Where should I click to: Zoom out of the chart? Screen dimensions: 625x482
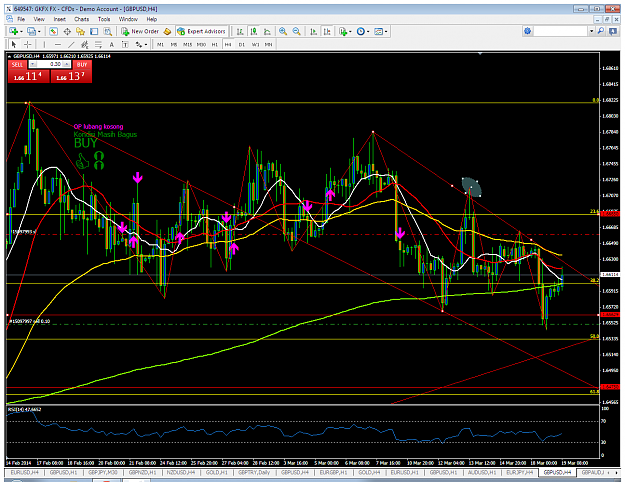coord(297,31)
